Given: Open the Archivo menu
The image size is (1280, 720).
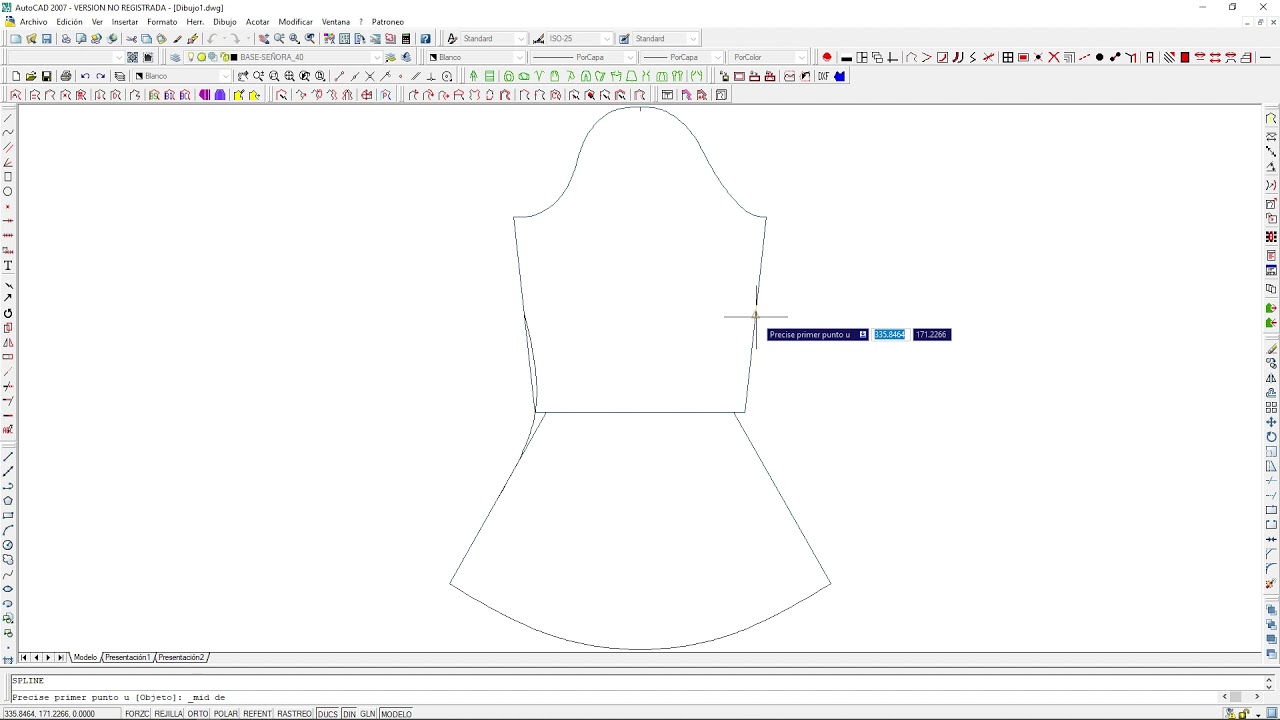Looking at the screenshot, I should click(x=33, y=22).
